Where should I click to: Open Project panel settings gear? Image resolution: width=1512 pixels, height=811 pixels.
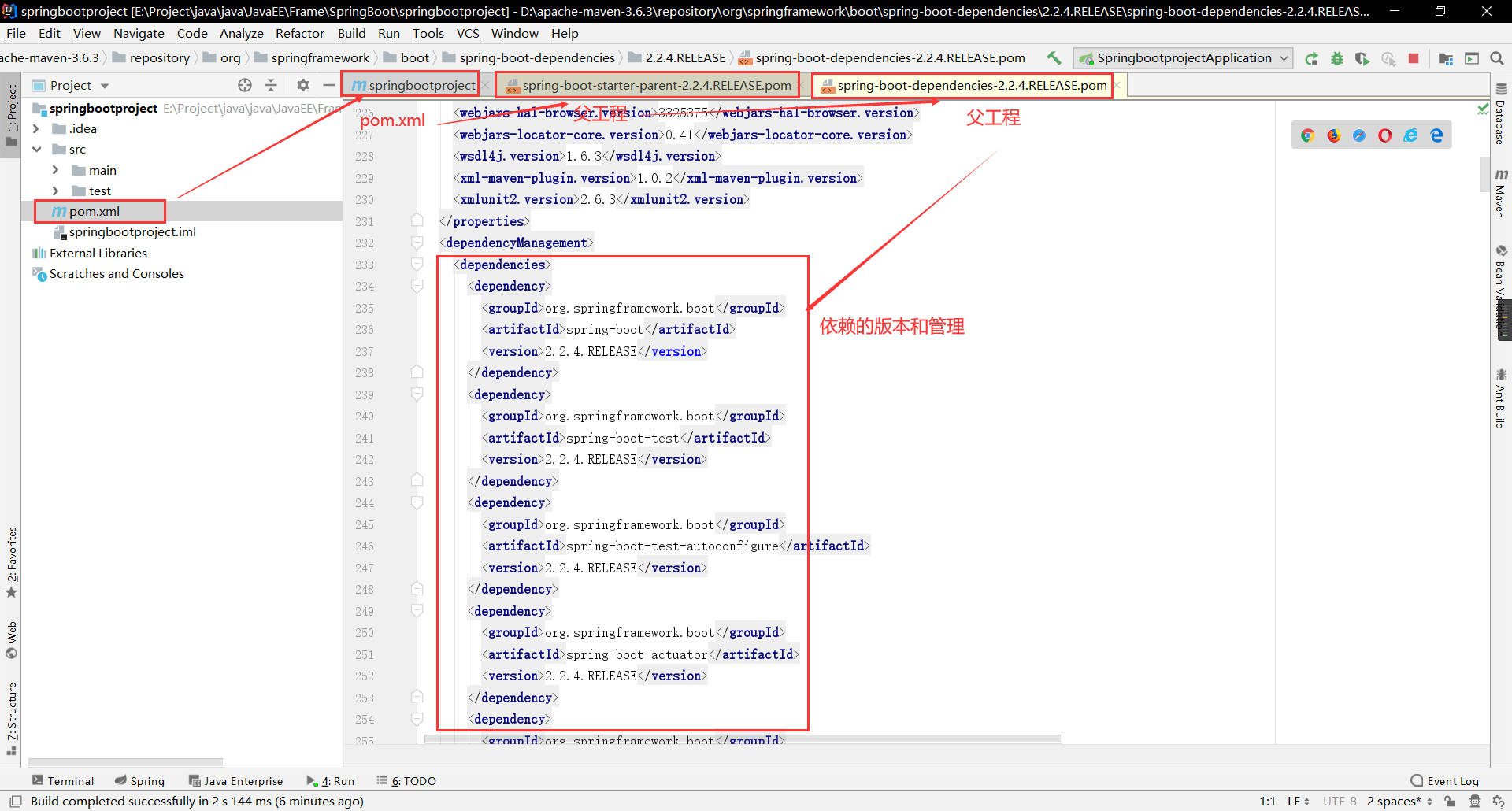coord(303,85)
